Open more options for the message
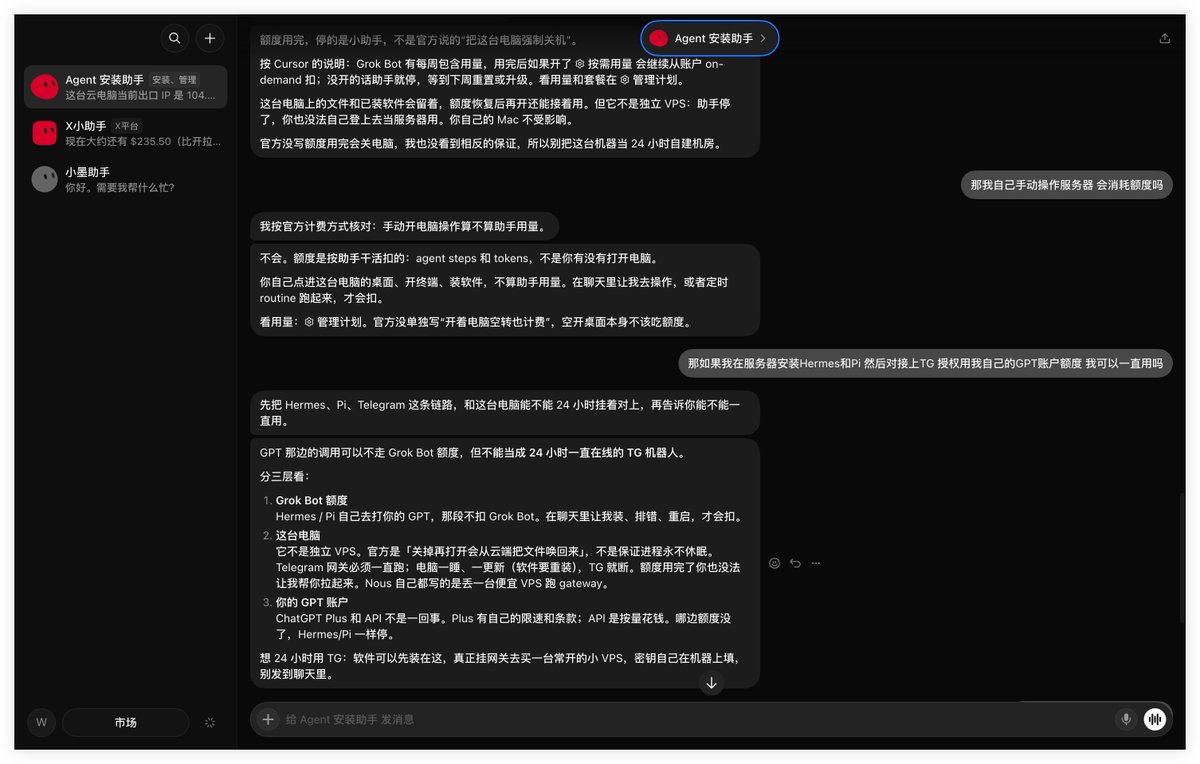The width and height of the screenshot is (1200, 764). tap(816, 563)
